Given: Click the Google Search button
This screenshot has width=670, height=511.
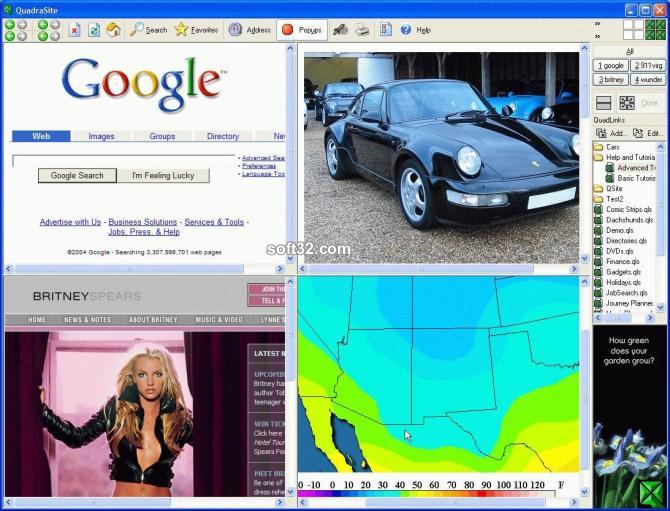Looking at the screenshot, I should (x=77, y=176).
